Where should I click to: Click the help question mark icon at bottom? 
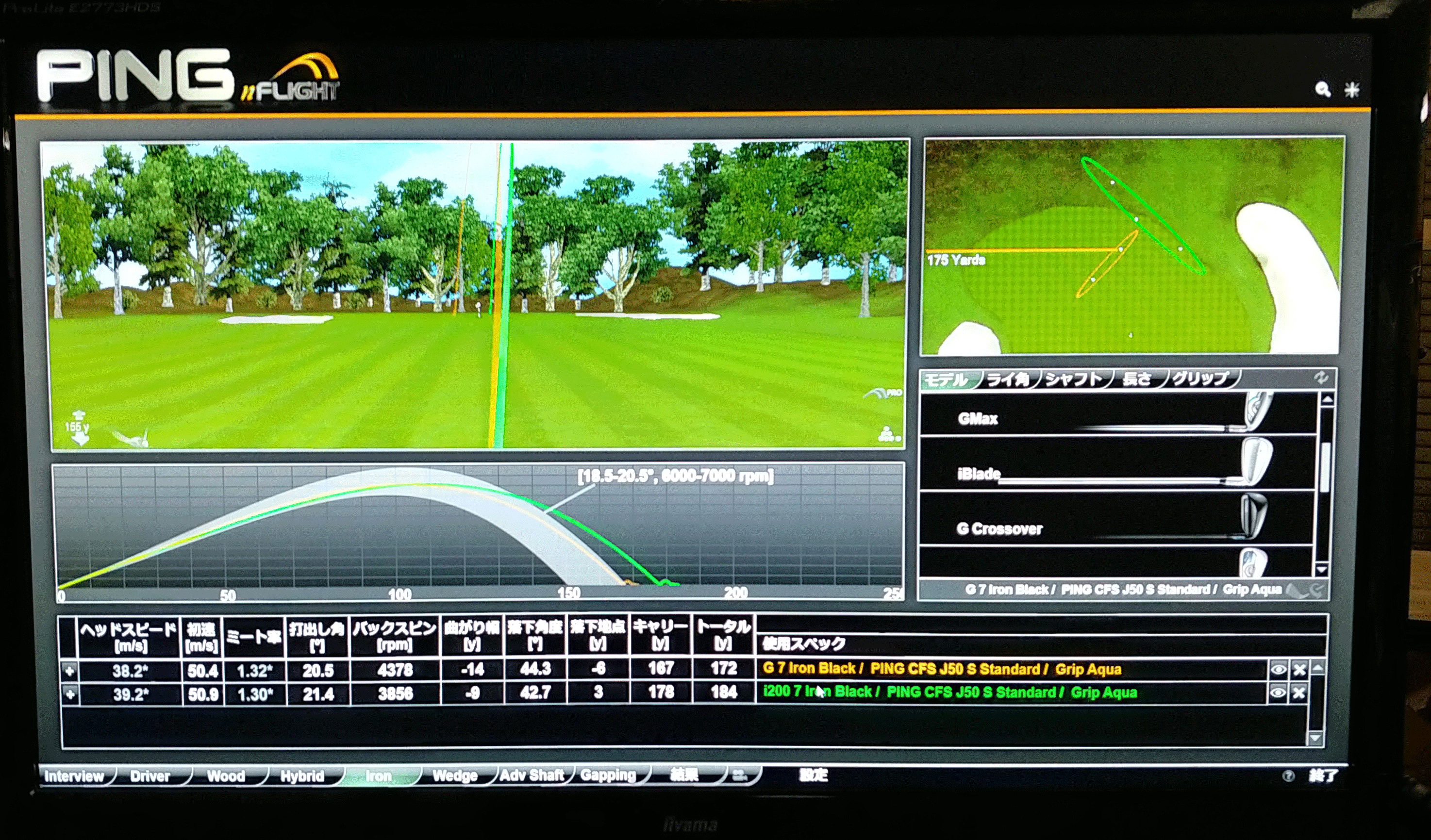tap(1288, 775)
